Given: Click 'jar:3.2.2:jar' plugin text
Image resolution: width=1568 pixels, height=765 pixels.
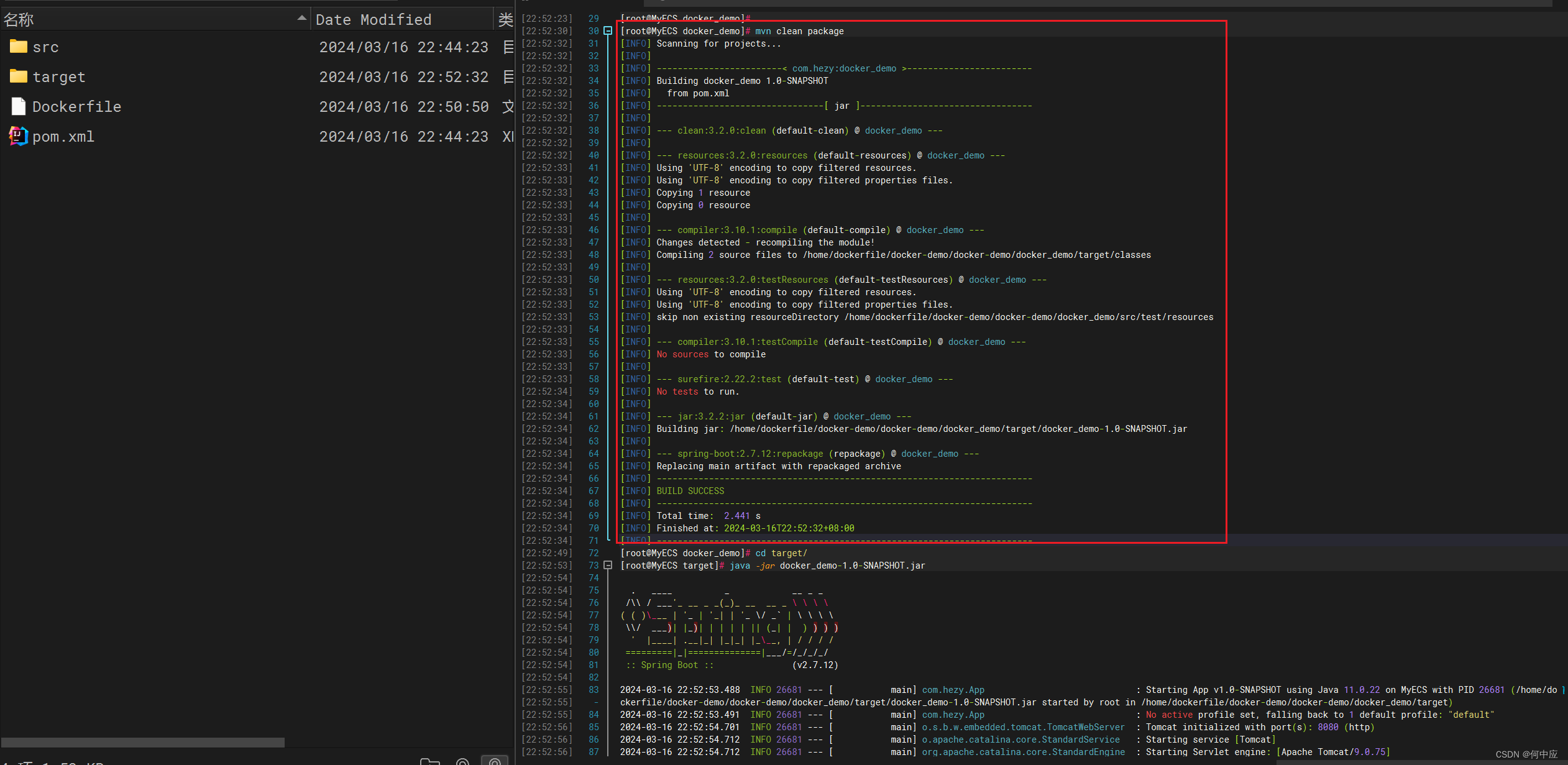Looking at the screenshot, I should point(711,416).
